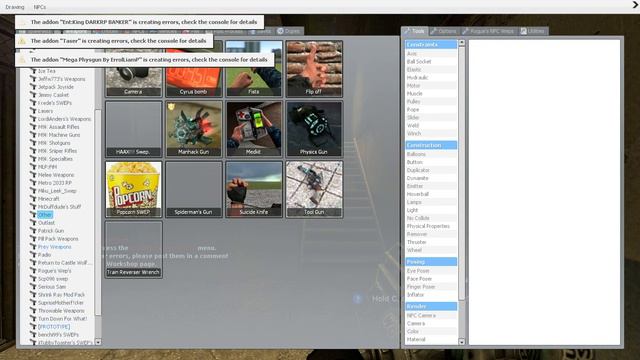Select the Other weapon category
640x360 pixels.
[45, 215]
